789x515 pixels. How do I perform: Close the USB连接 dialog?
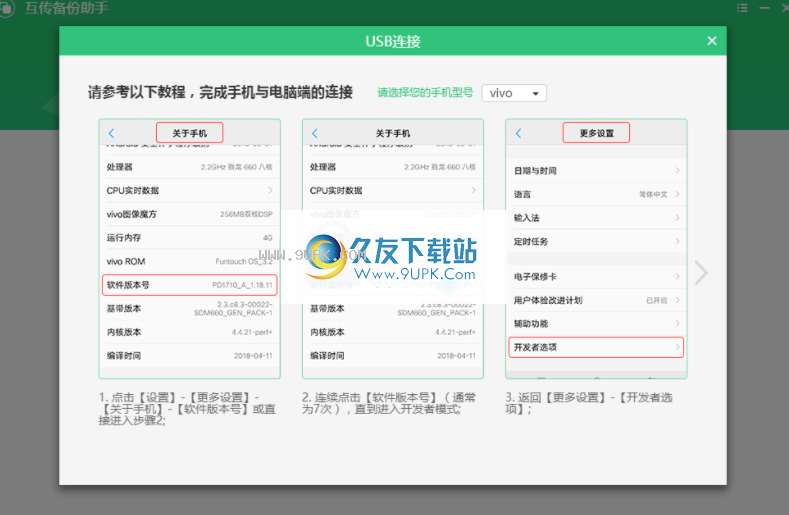(x=712, y=41)
